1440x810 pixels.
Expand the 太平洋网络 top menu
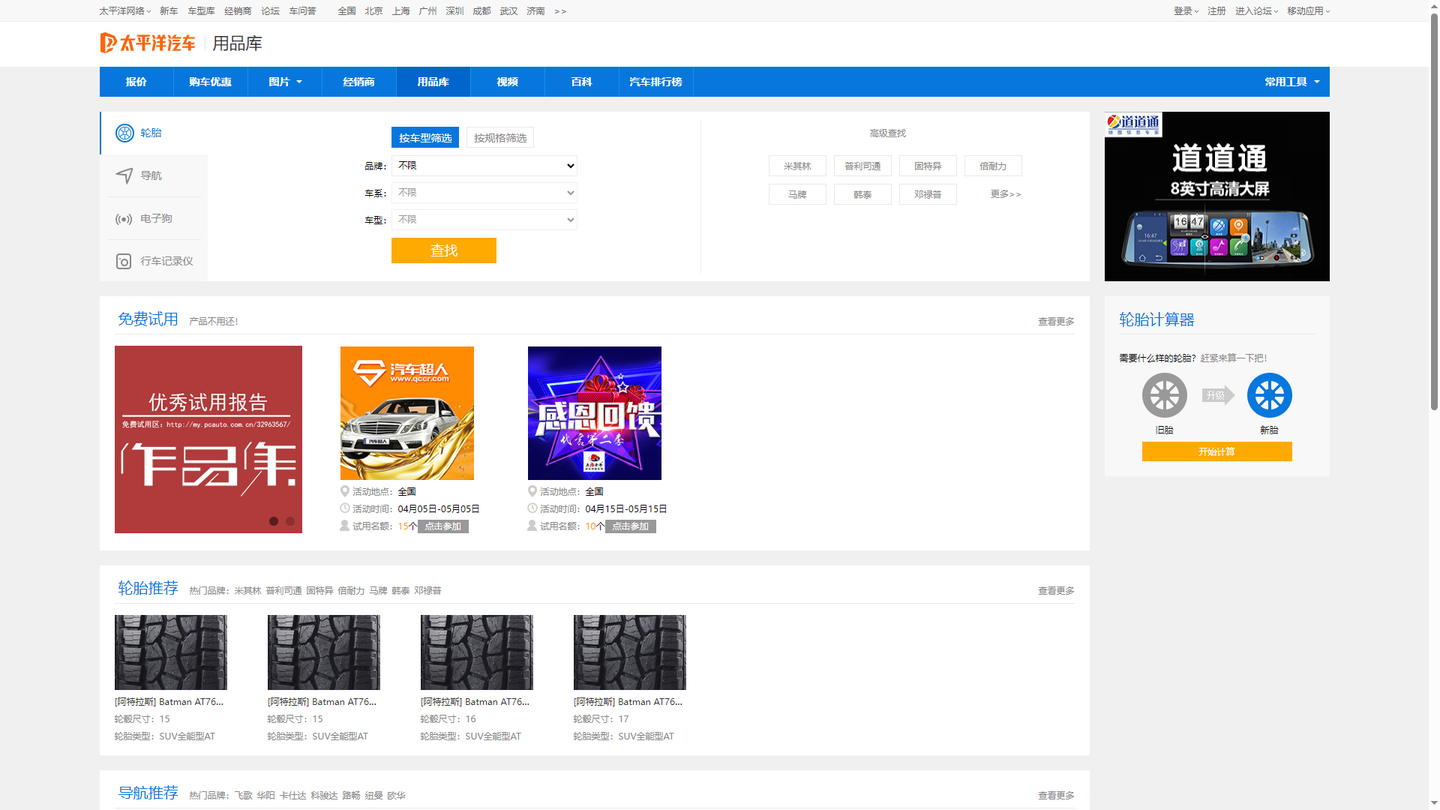coord(125,11)
